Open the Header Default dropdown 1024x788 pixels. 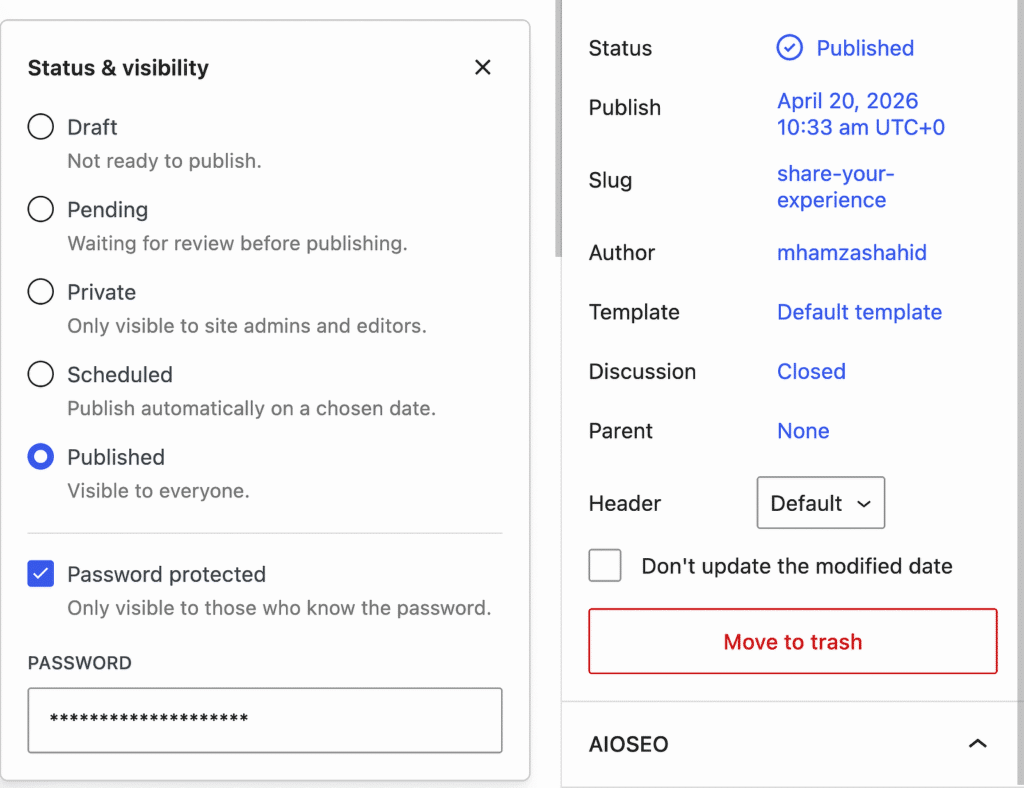pos(821,503)
